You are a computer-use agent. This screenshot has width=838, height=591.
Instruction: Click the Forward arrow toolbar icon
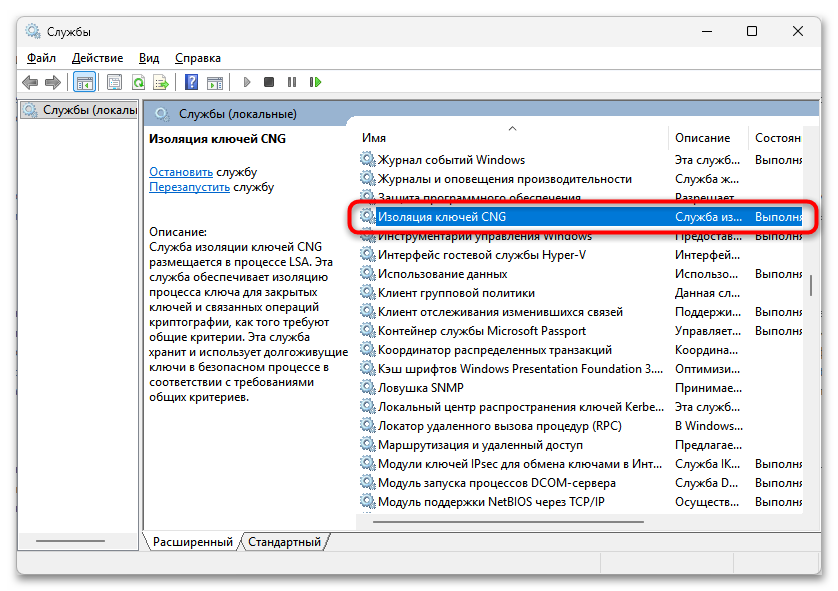pyautogui.click(x=52, y=82)
